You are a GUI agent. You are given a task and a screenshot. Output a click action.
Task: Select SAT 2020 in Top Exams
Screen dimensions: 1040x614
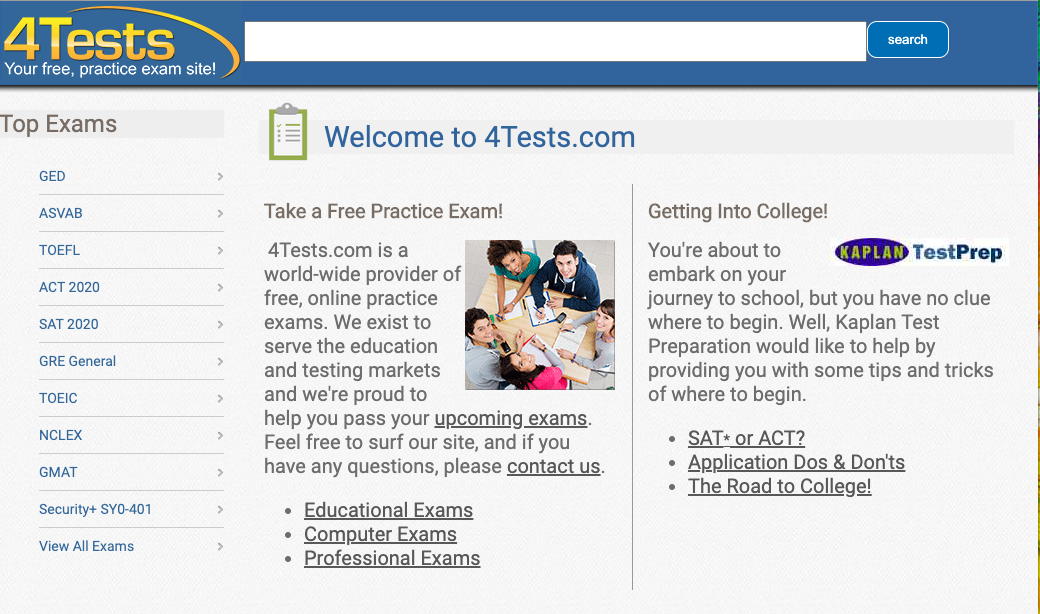click(x=69, y=324)
